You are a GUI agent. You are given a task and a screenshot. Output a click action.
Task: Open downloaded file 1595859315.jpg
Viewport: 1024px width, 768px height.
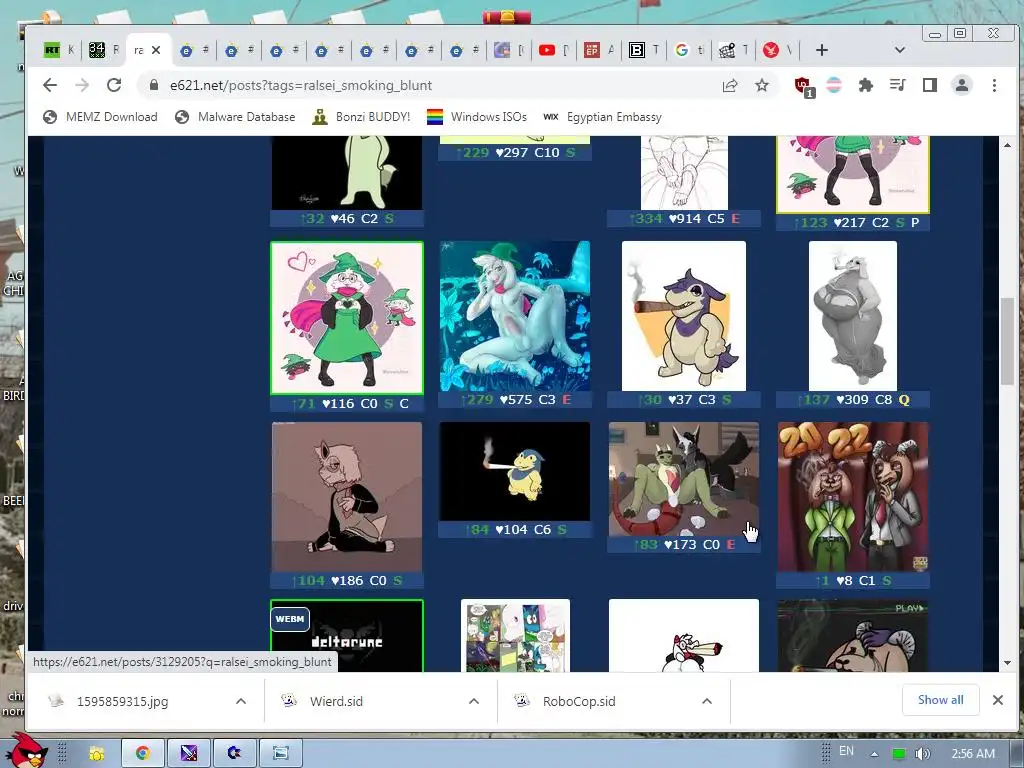tap(122, 701)
